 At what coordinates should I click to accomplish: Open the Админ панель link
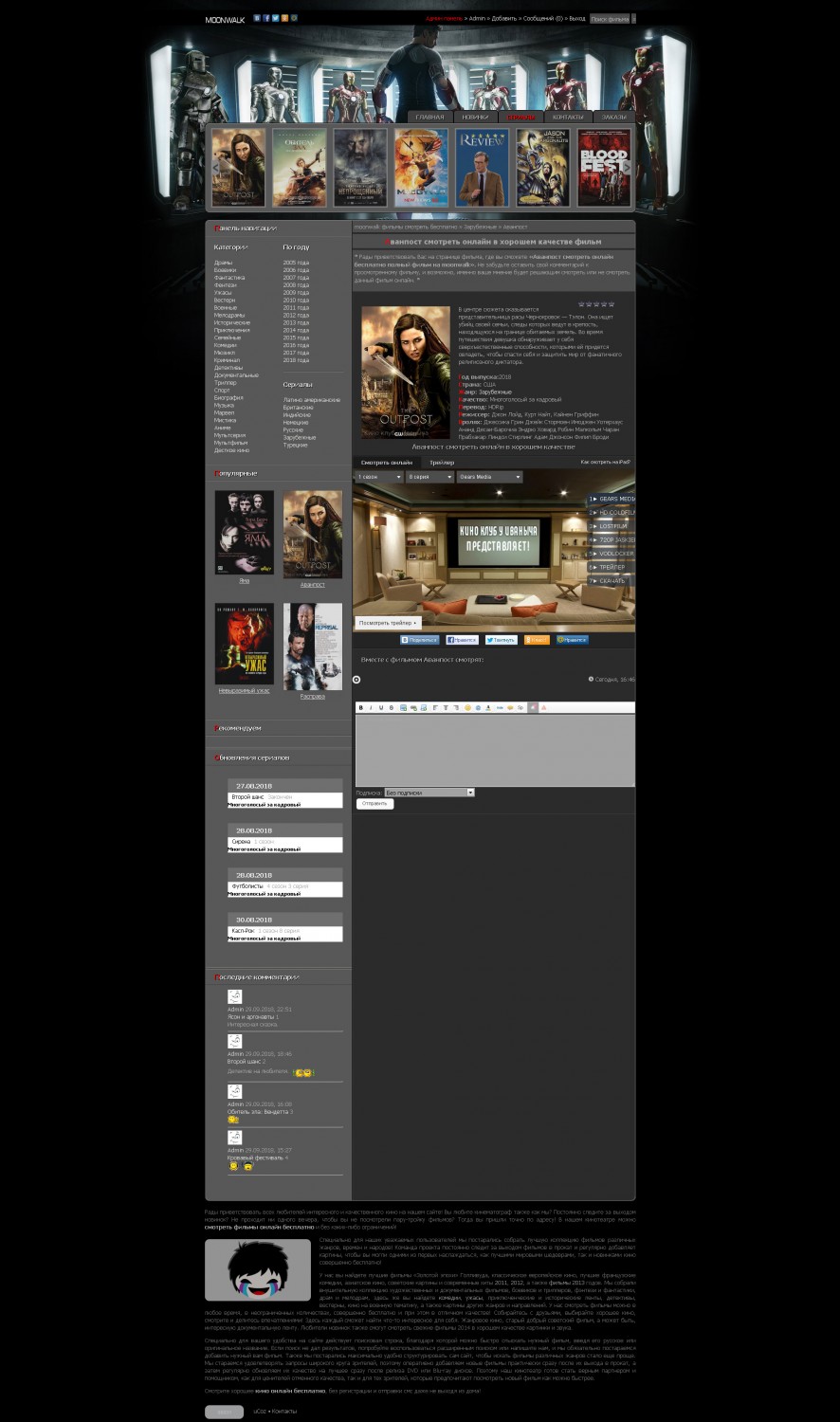(x=445, y=18)
